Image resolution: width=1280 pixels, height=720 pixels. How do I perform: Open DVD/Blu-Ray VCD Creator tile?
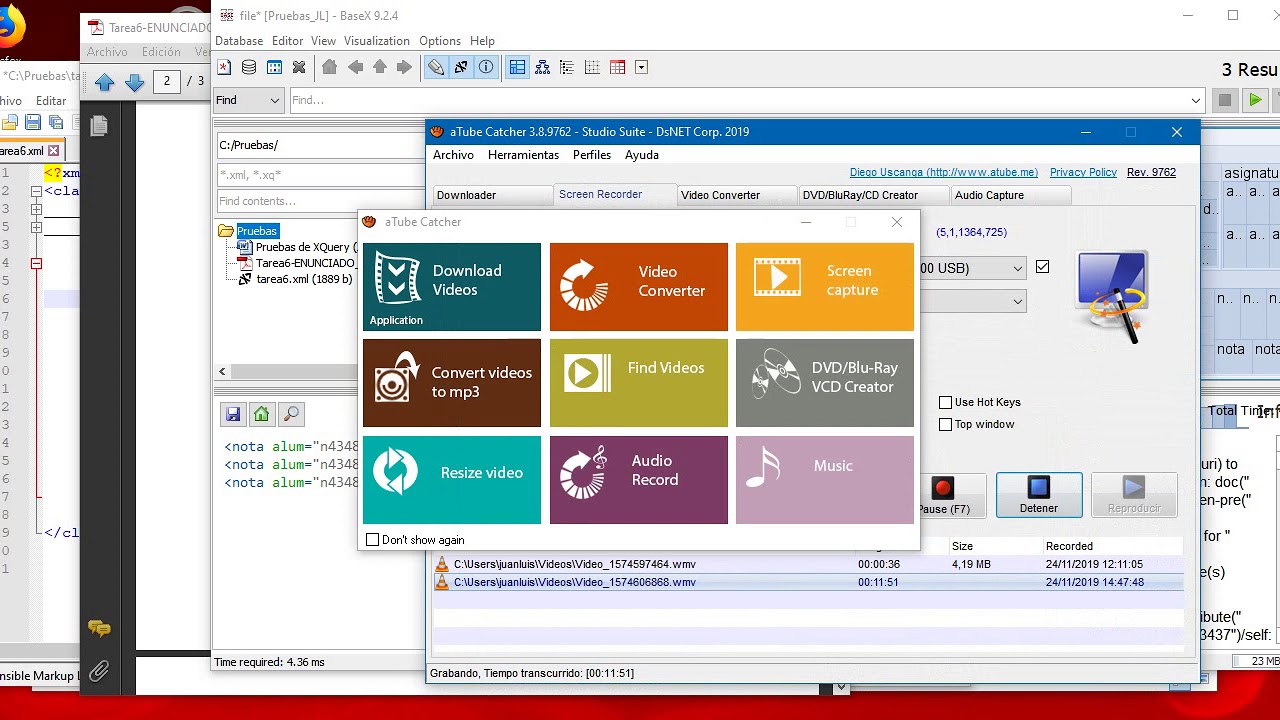824,383
